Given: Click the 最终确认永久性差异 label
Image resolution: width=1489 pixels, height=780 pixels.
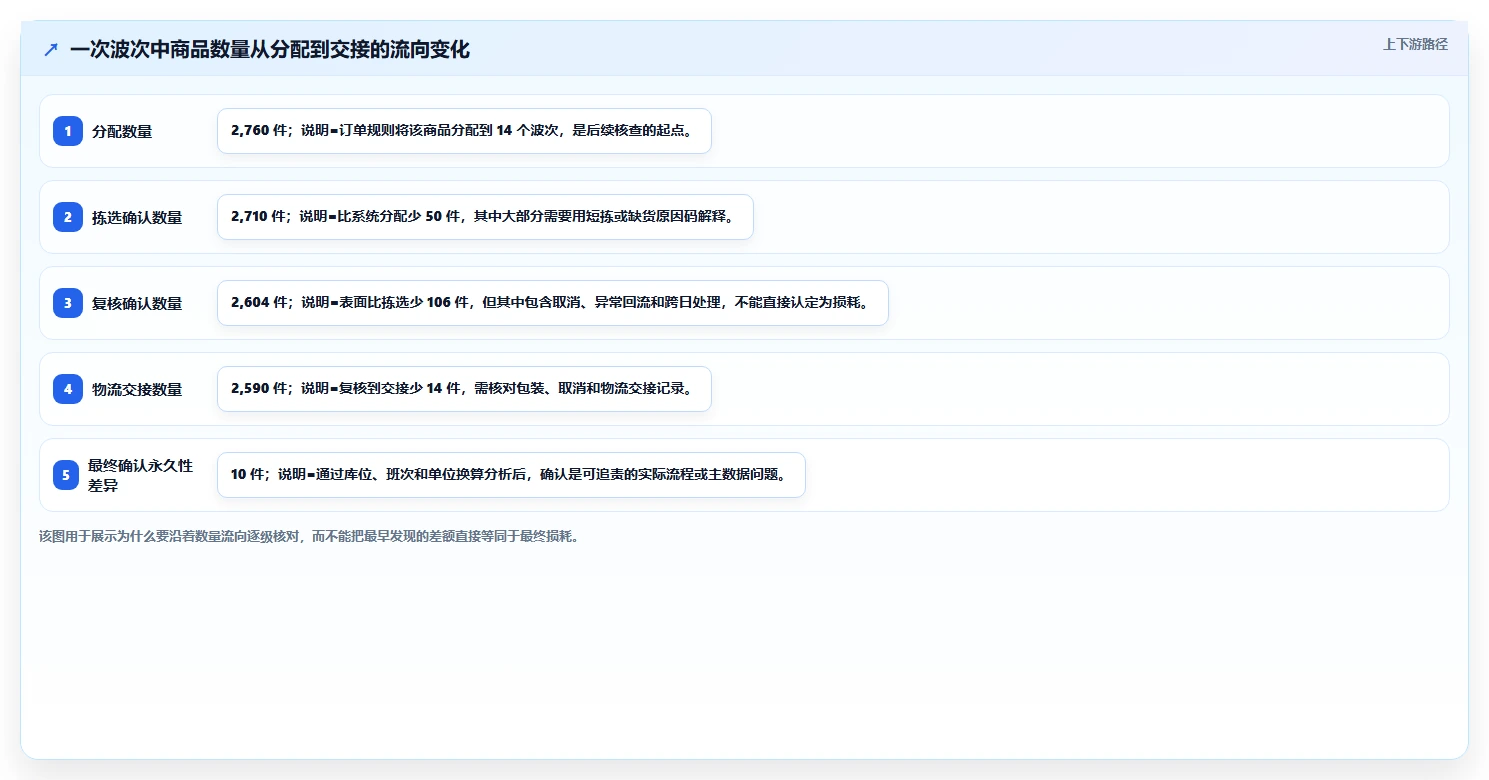Looking at the screenshot, I should 140,475.
